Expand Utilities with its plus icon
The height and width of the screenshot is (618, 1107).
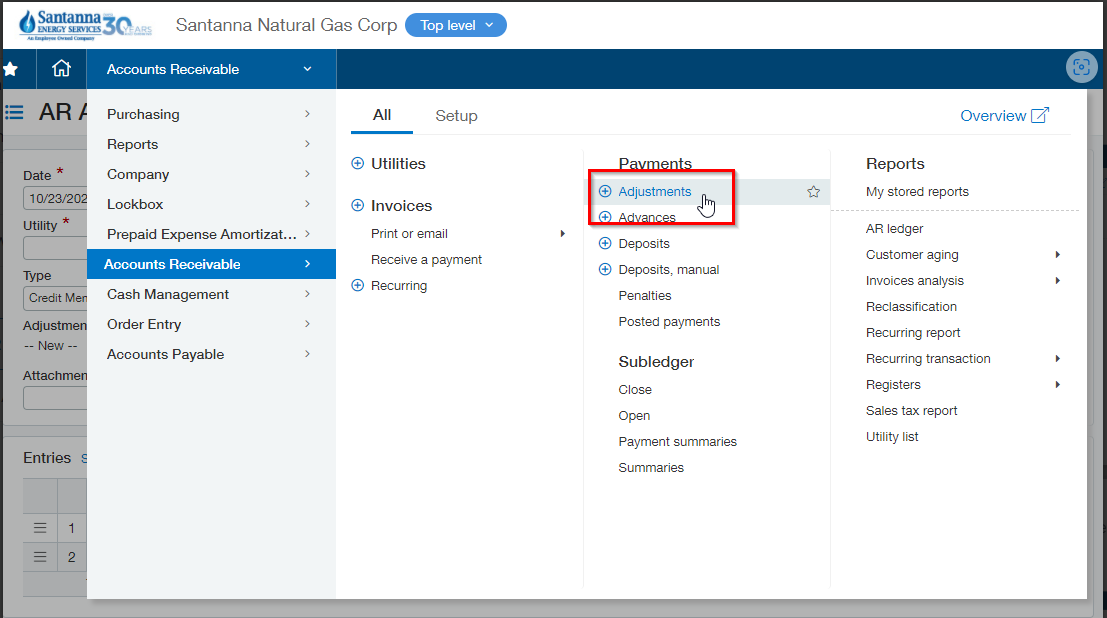(357, 163)
